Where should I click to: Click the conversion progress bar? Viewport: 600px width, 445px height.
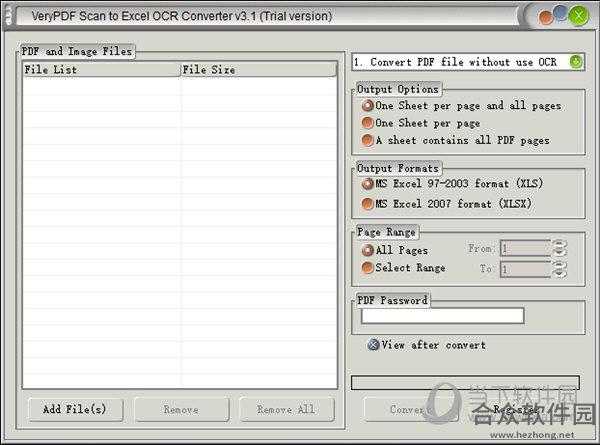point(465,383)
